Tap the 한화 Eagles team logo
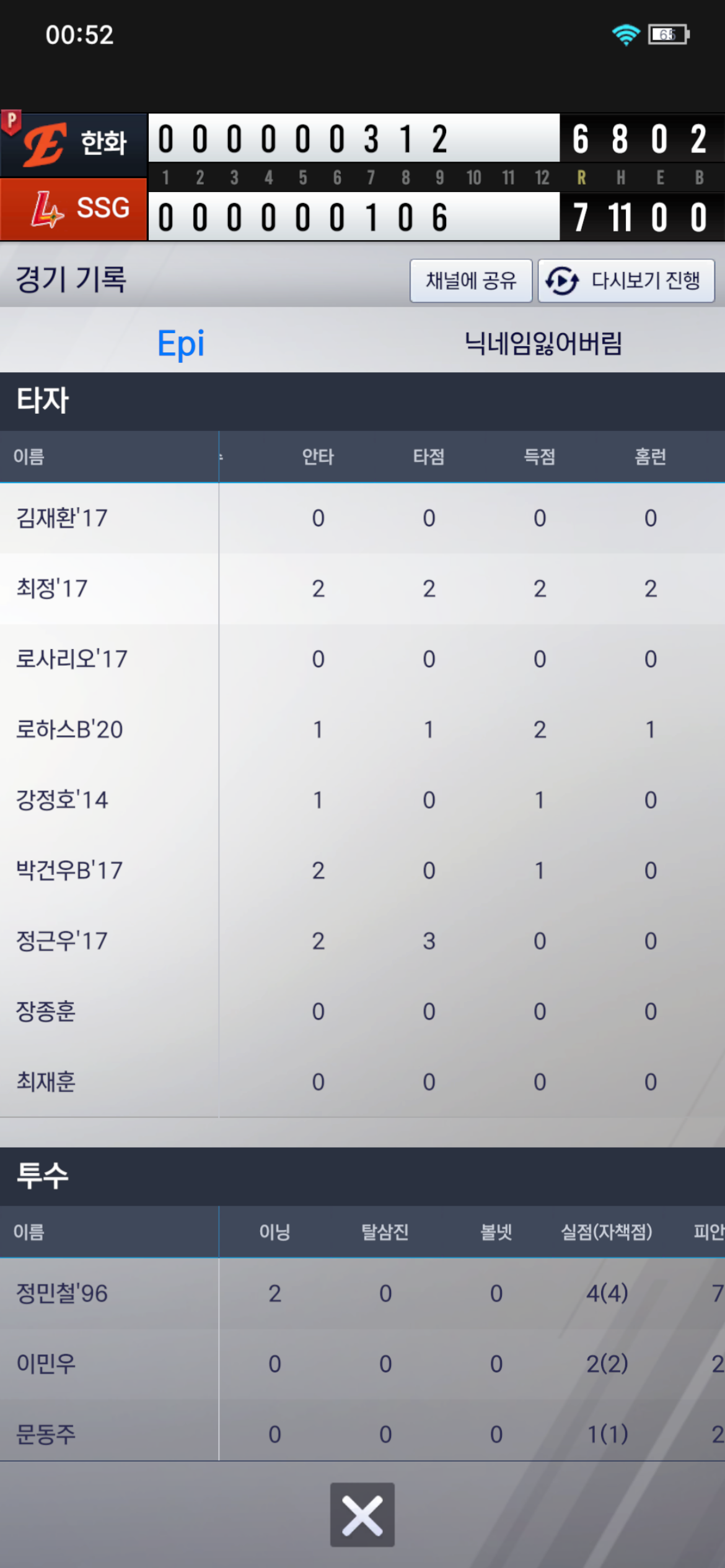725x1568 pixels. (x=45, y=144)
